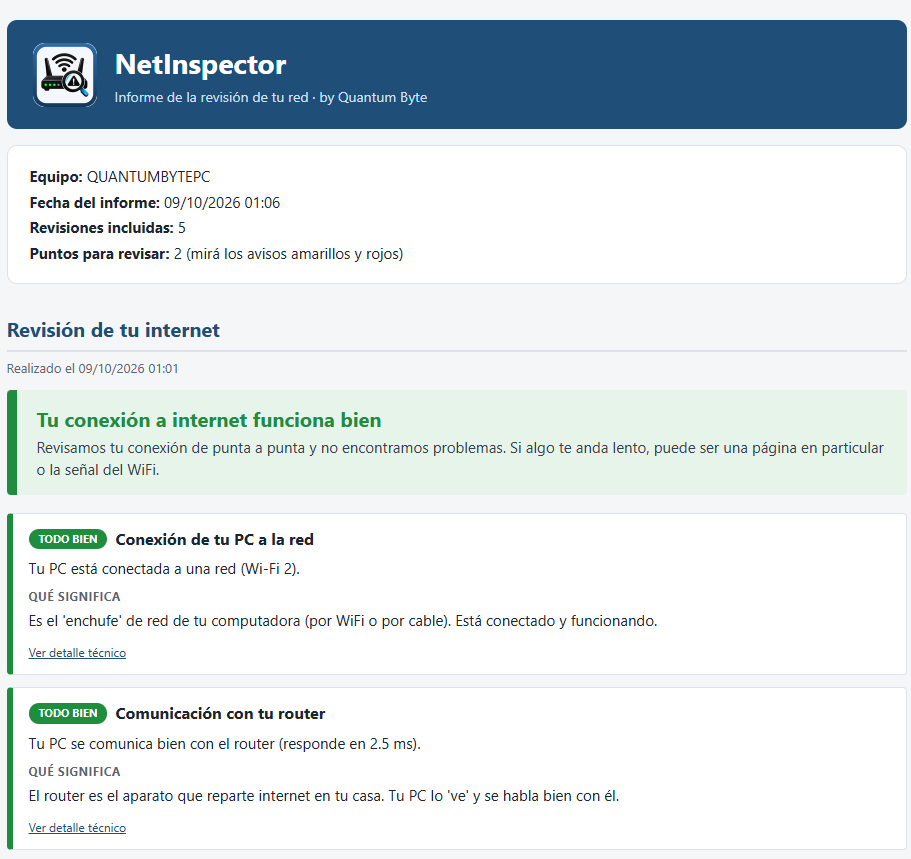Click TODO BIEN badge for Comunicación con tu router
Image resolution: width=911 pixels, height=859 pixels.
(x=68, y=713)
